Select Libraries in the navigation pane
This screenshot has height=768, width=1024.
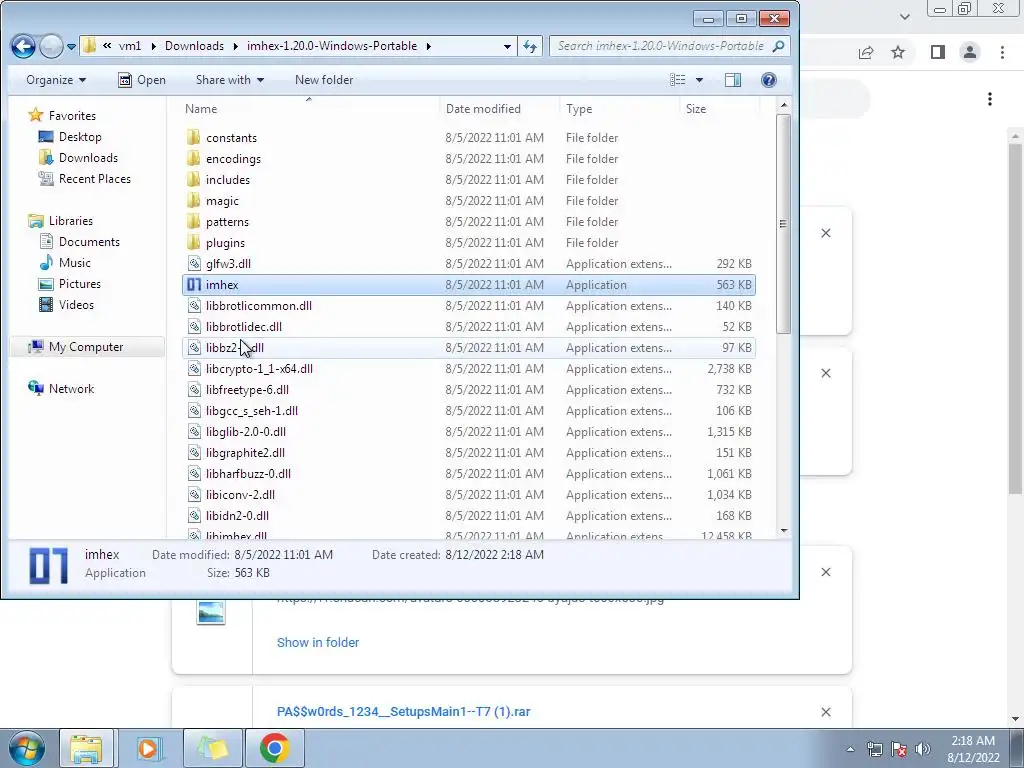71,221
